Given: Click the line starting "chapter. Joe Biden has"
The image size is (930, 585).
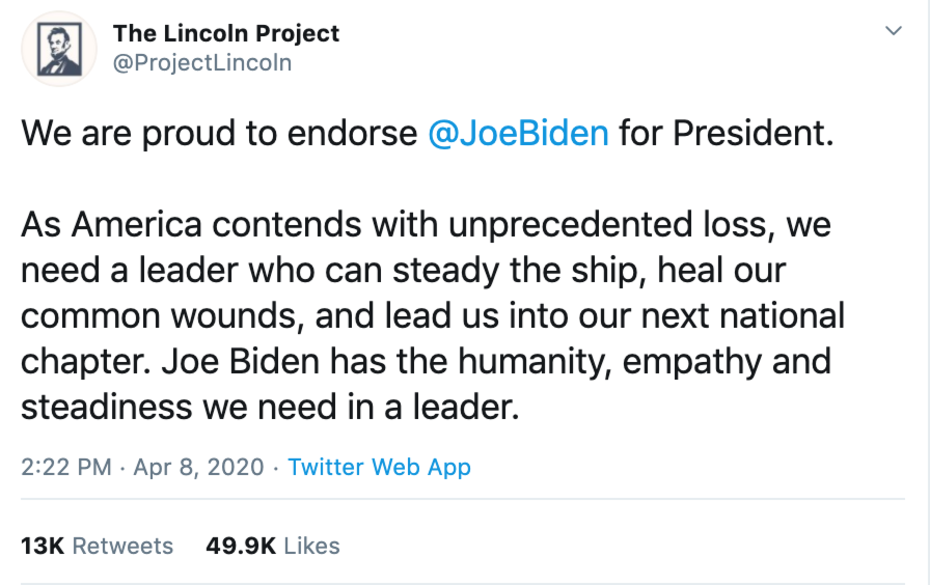Looking at the screenshot, I should pos(425,361).
